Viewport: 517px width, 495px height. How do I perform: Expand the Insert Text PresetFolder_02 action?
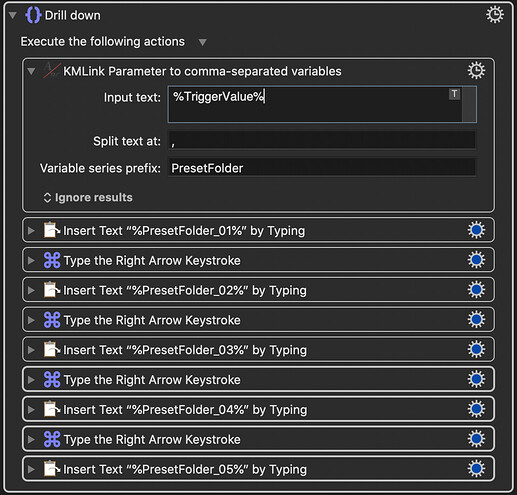tap(31, 290)
